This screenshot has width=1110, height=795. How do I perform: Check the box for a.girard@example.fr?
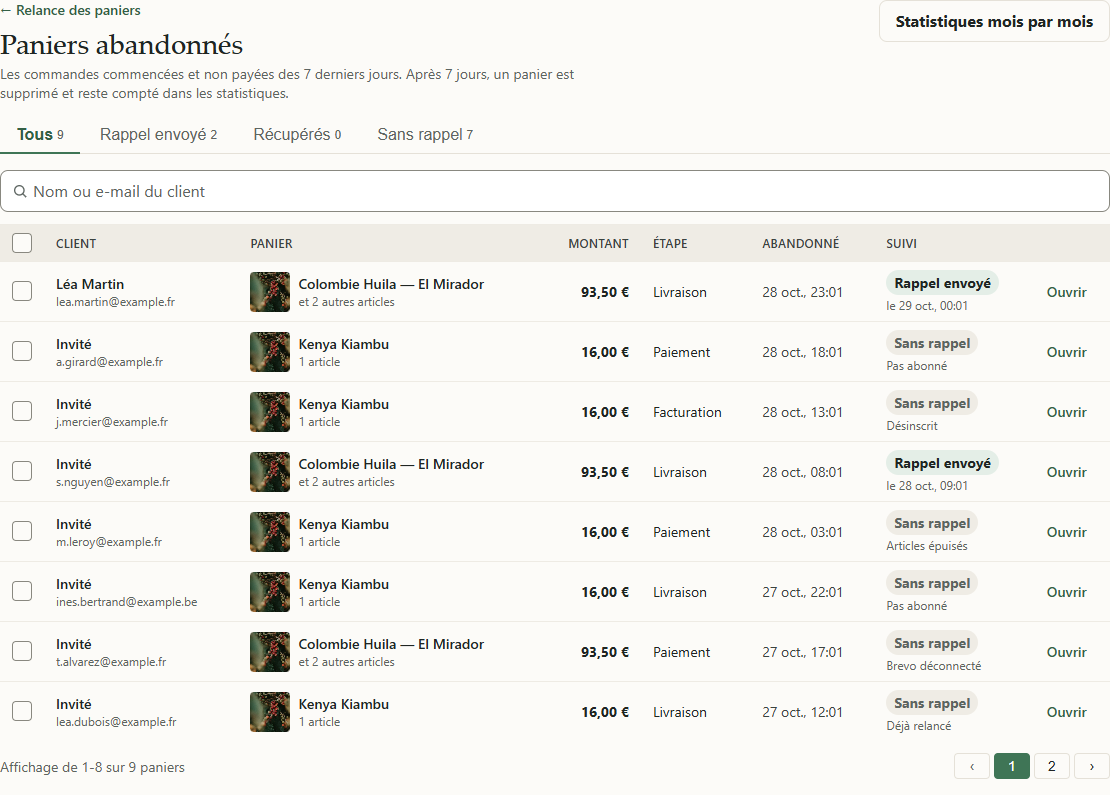(x=22, y=352)
